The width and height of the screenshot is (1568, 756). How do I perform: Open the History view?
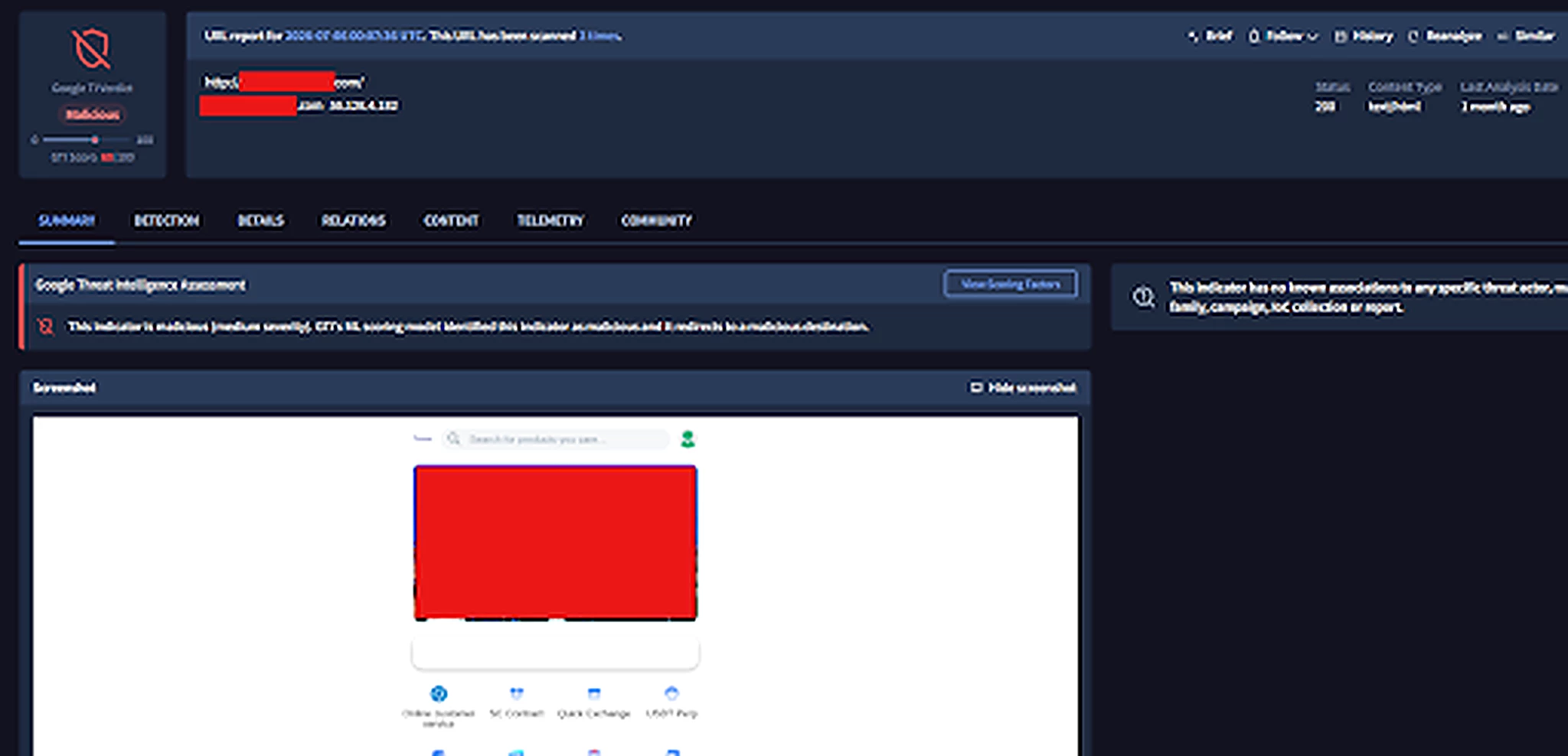click(x=1364, y=36)
